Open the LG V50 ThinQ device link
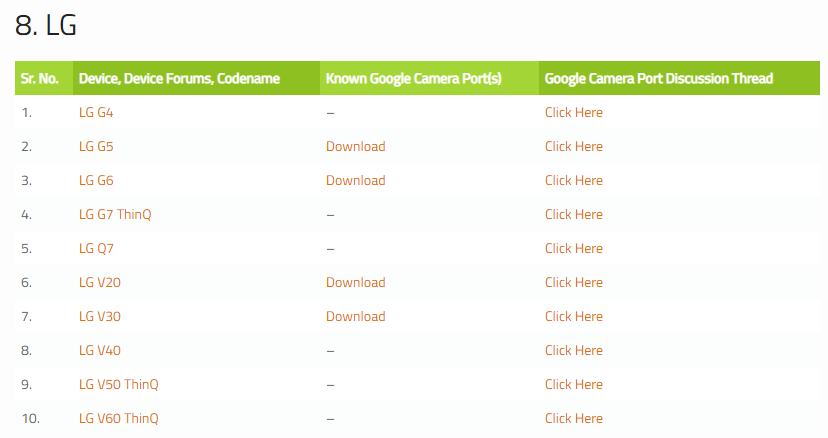Image resolution: width=828 pixels, height=438 pixels. click(119, 384)
